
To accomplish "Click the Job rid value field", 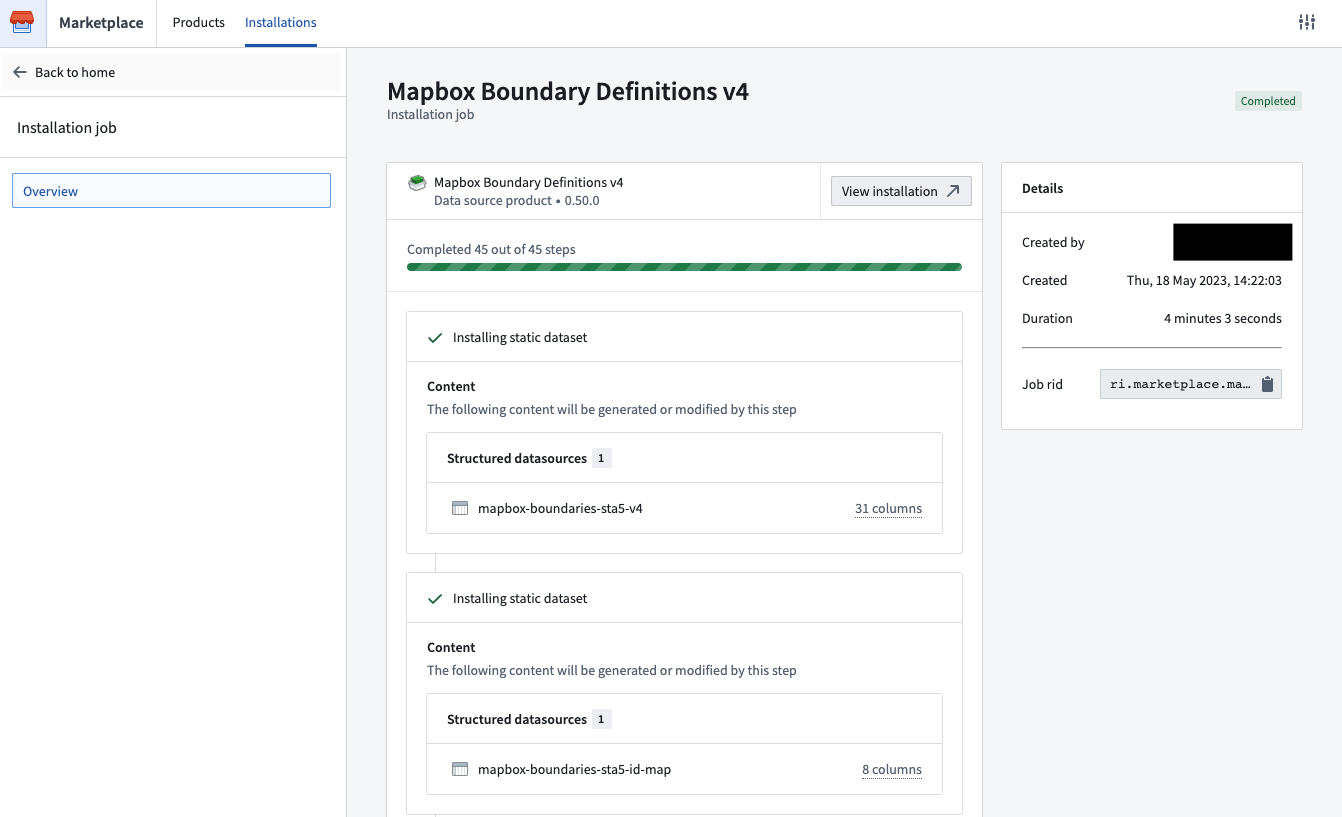I will [x=1190, y=384].
